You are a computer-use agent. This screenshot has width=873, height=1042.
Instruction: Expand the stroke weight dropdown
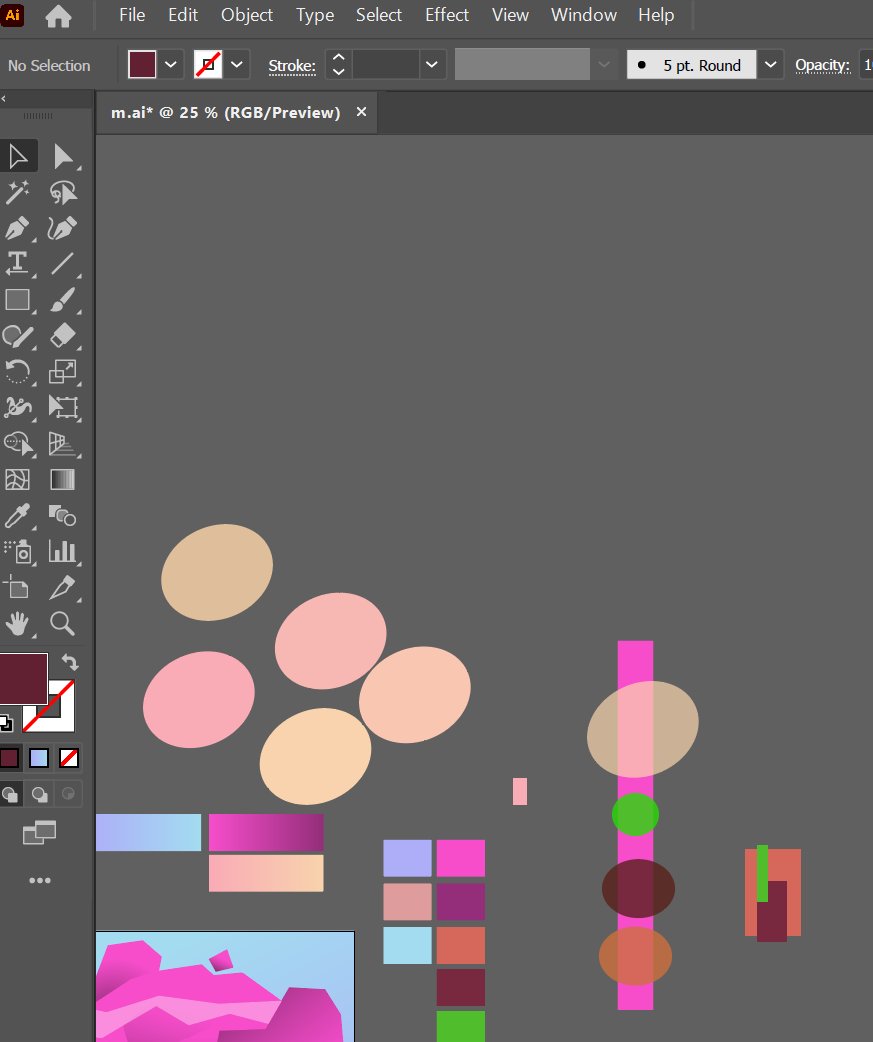(x=432, y=65)
